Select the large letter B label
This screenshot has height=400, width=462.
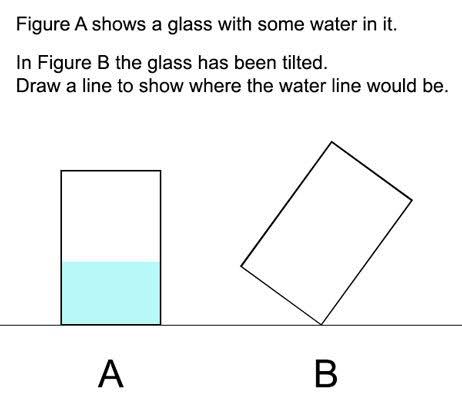tap(326, 374)
